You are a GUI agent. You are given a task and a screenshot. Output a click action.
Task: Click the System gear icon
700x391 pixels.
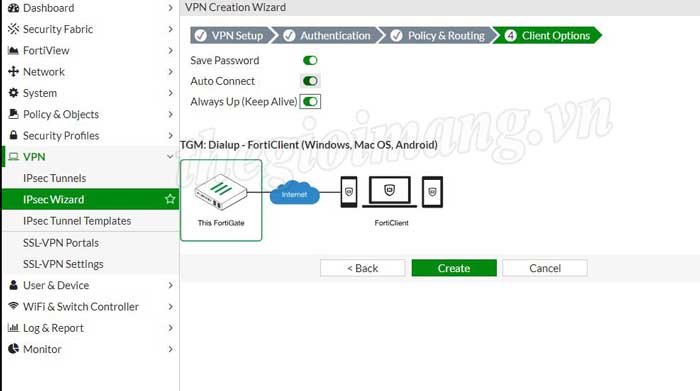click(x=13, y=93)
